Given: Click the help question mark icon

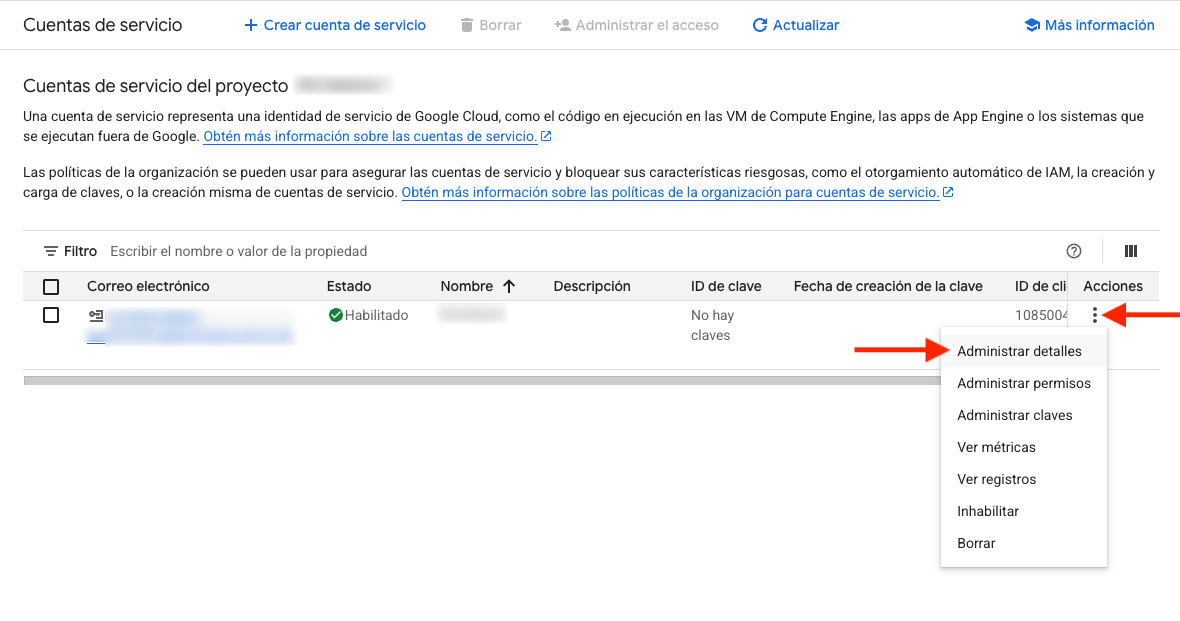Looking at the screenshot, I should coord(1074,251).
